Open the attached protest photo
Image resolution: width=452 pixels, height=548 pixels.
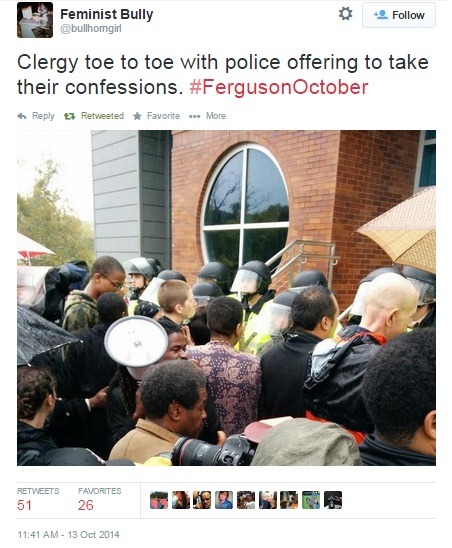tap(227, 298)
